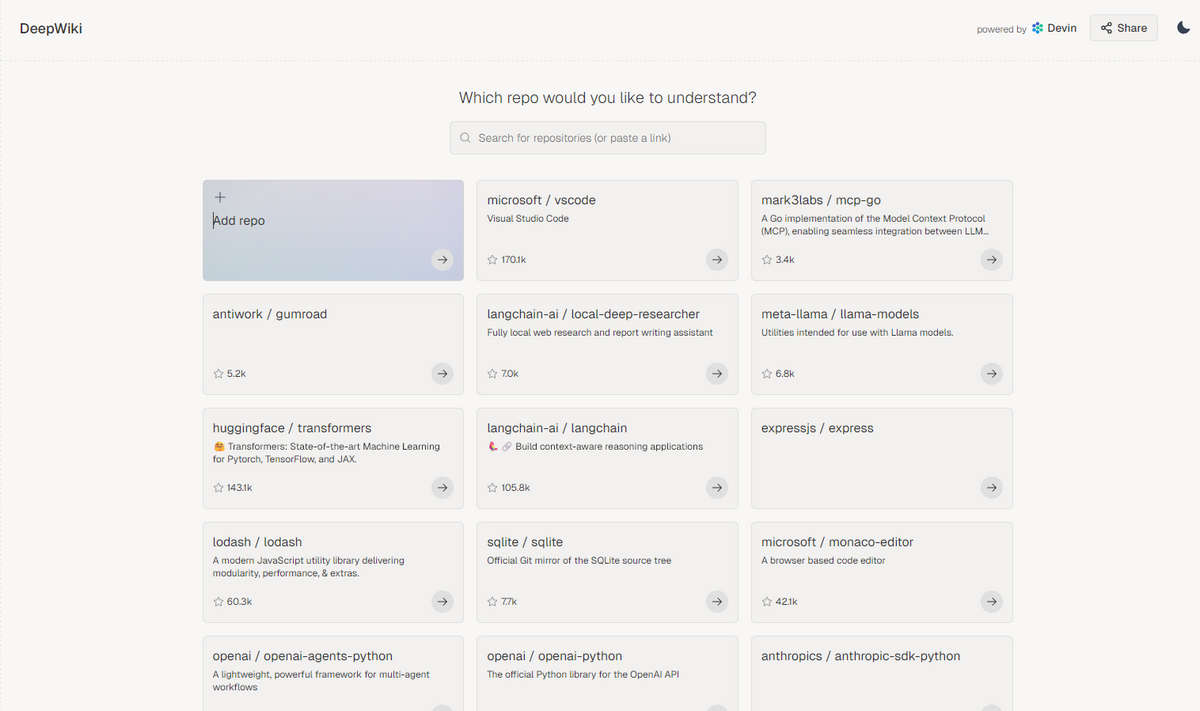Open mark3labs / mcp-go arrow button
Screen dimensions: 1200x711
(x=991, y=260)
